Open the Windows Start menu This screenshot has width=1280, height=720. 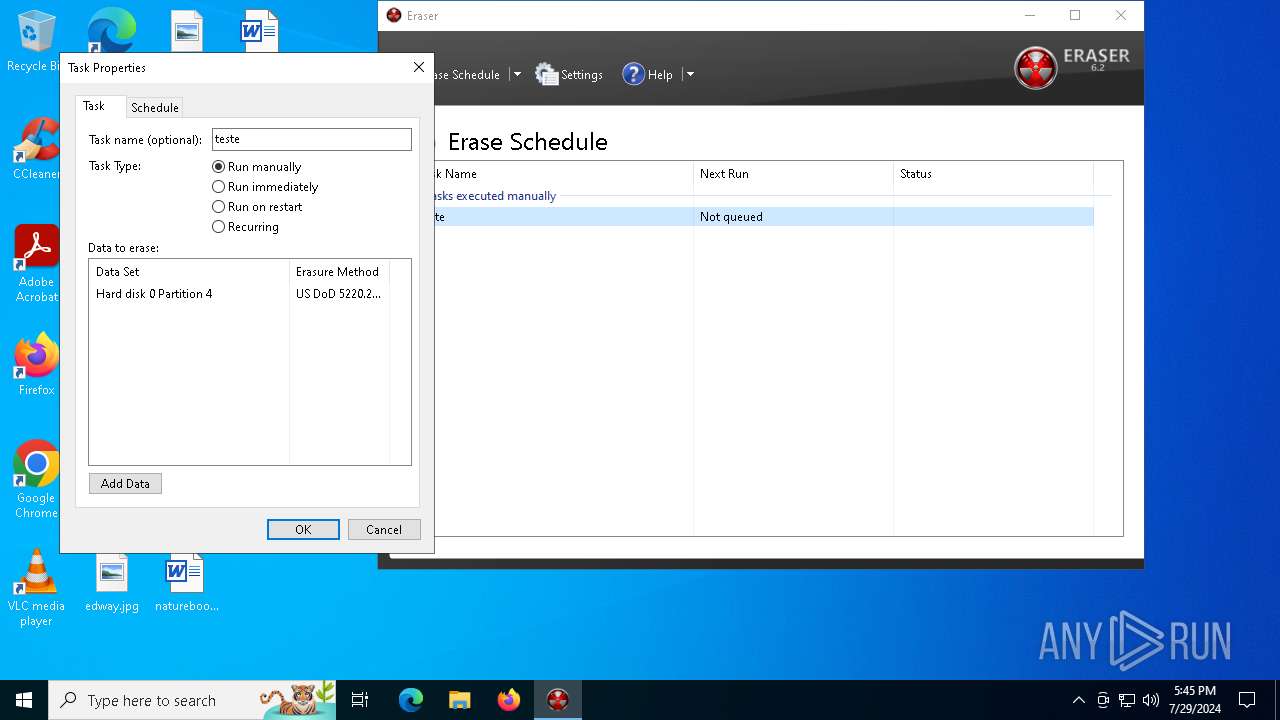click(x=24, y=700)
